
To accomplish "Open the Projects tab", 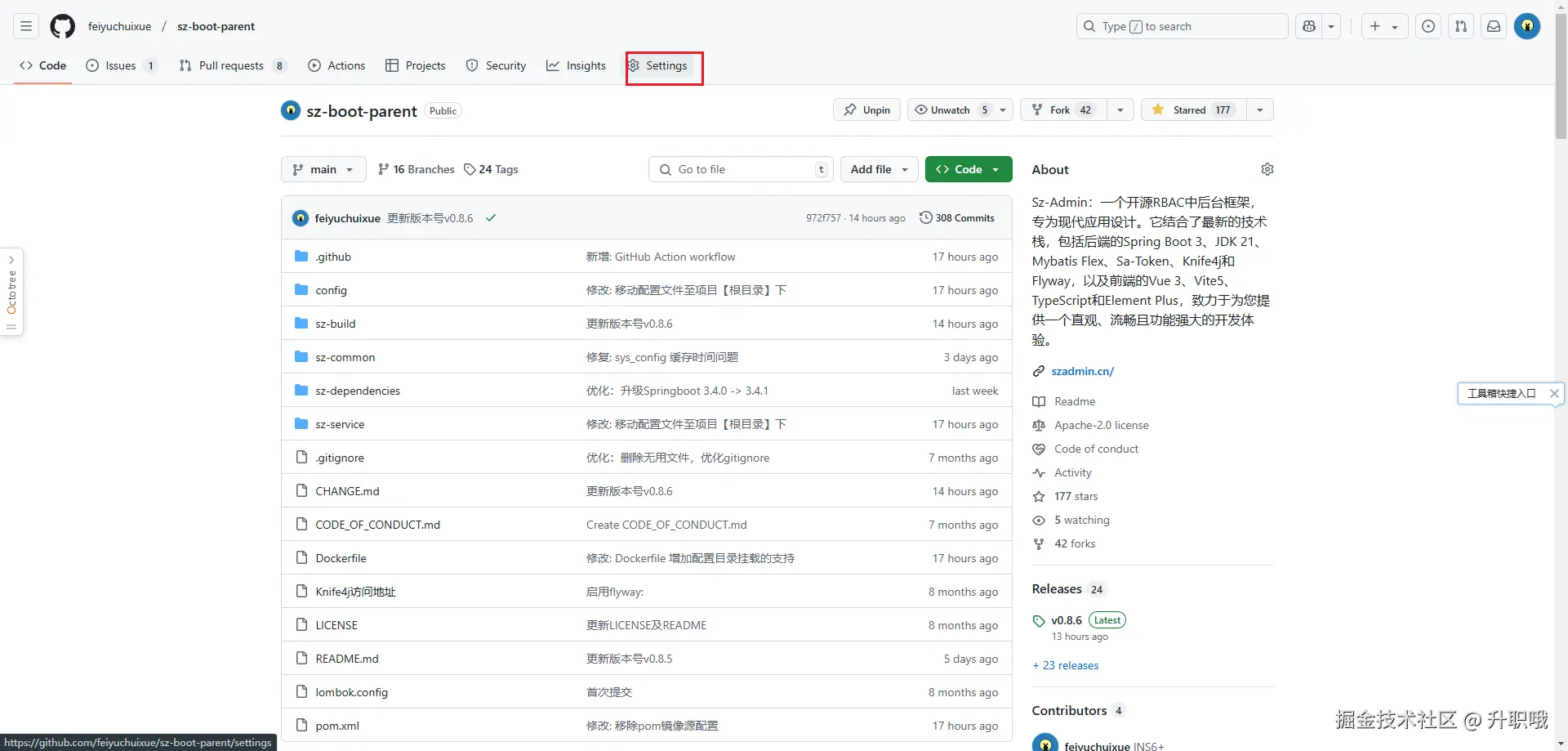I will coord(416,65).
